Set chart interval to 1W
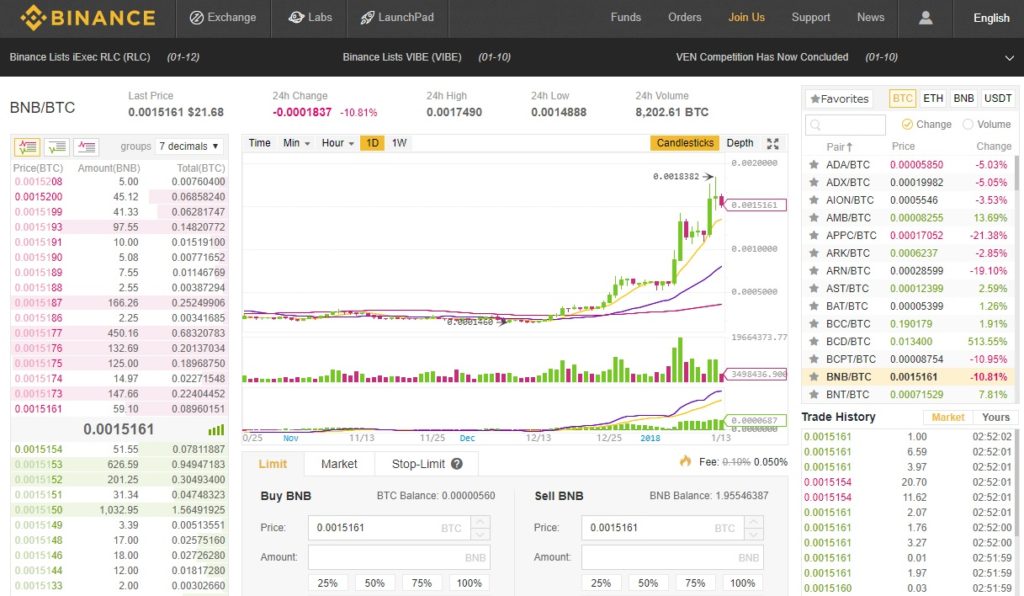1024x596 pixels. 399,143
